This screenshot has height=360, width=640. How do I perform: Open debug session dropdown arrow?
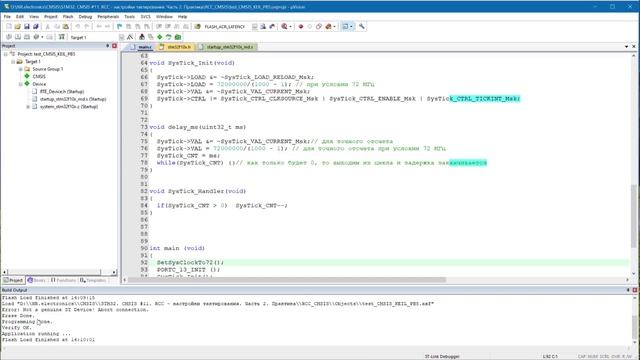(x=291, y=27)
